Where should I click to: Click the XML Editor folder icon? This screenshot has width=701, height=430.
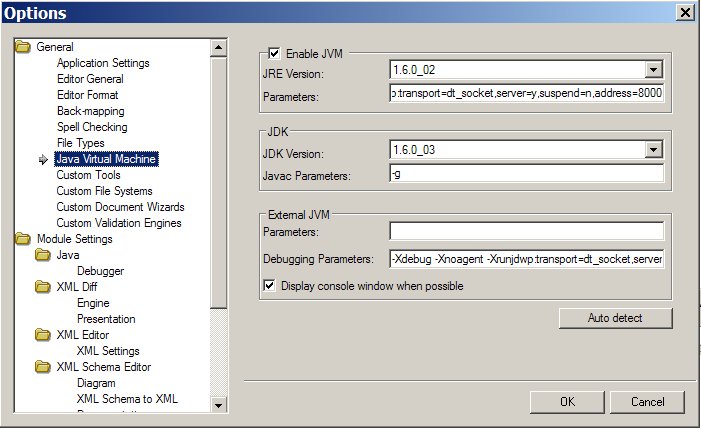[x=43, y=335]
